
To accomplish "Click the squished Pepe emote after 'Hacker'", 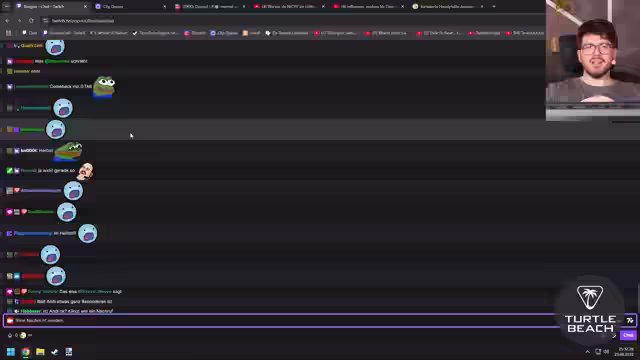I will pos(69,151).
